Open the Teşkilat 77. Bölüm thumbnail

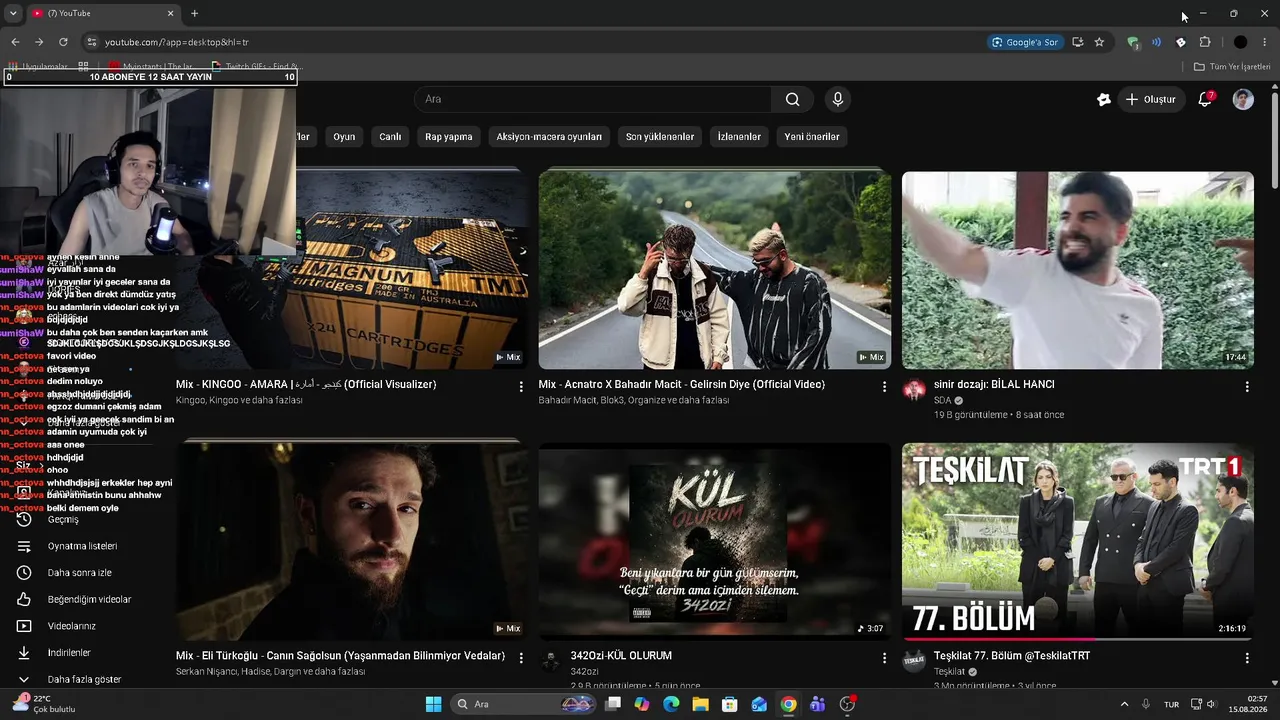[1078, 540]
